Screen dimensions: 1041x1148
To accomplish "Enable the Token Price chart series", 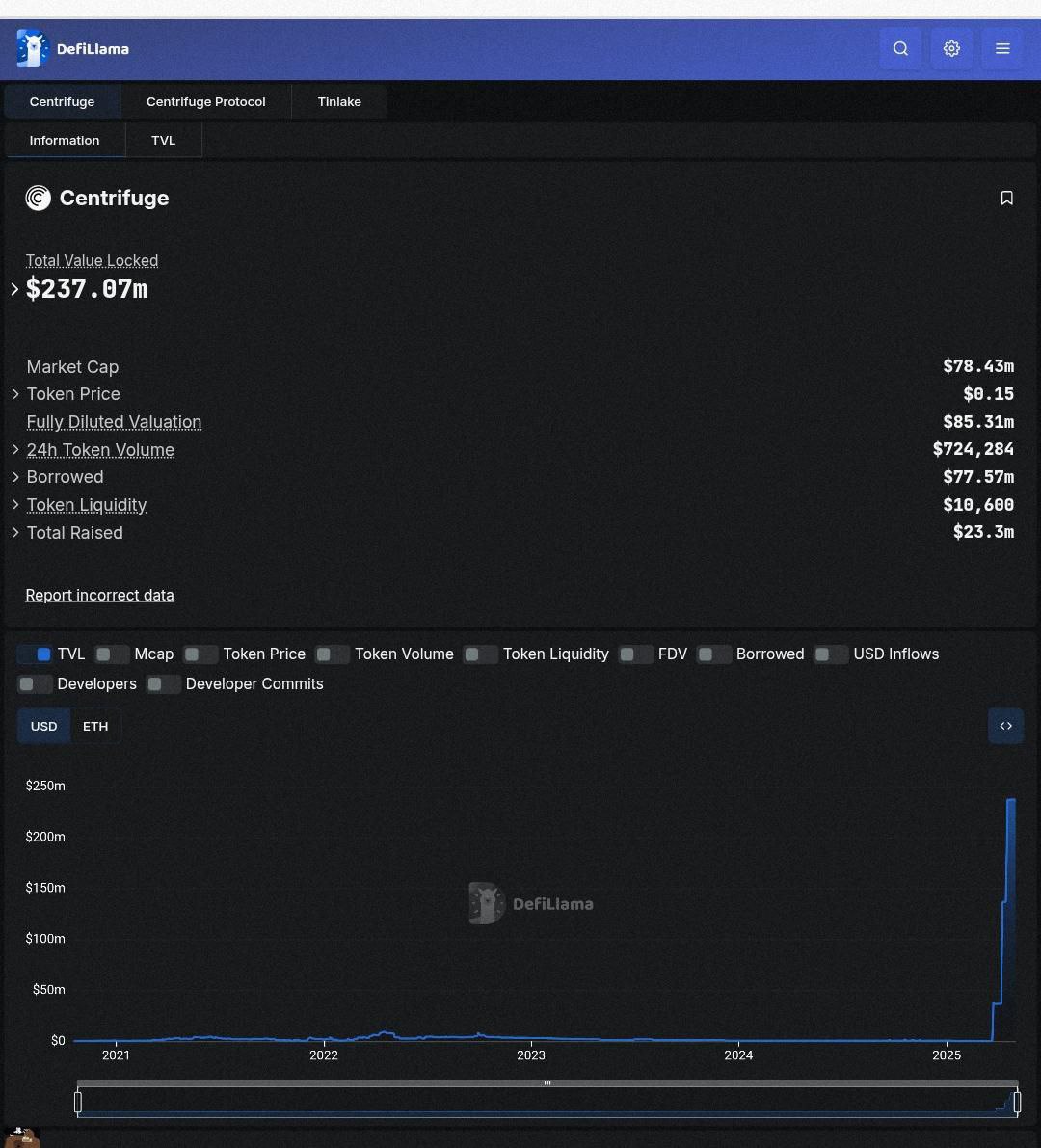I will (200, 654).
